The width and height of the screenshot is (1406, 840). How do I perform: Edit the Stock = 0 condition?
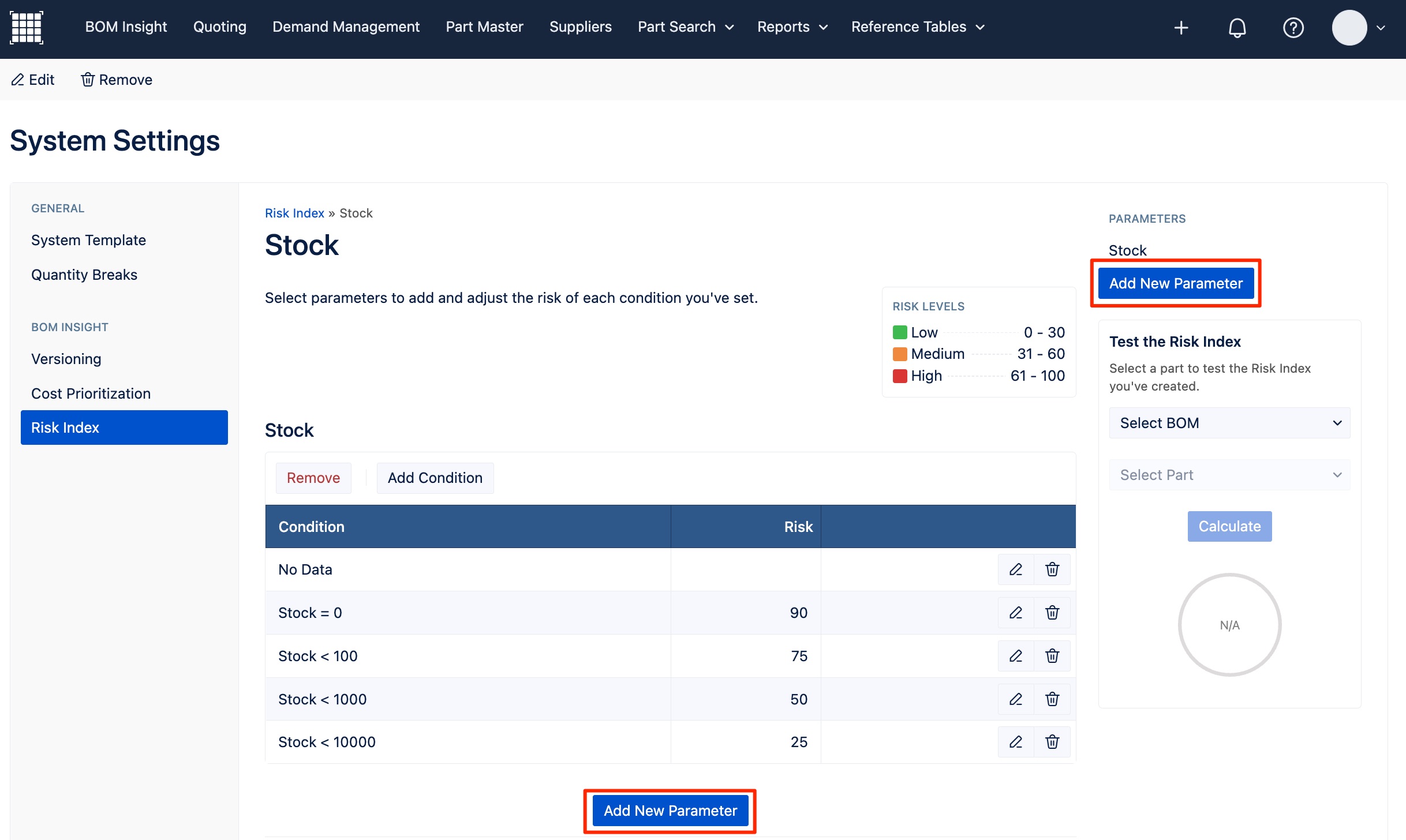(1016, 613)
